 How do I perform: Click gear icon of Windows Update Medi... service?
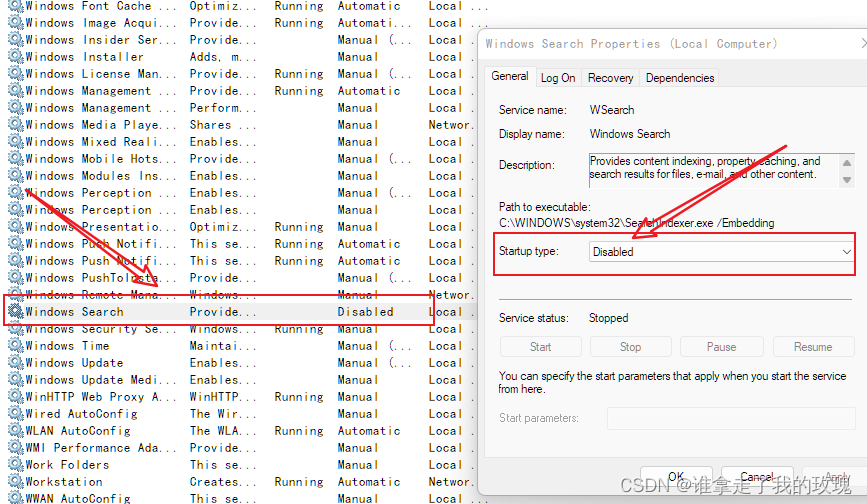click(15, 380)
